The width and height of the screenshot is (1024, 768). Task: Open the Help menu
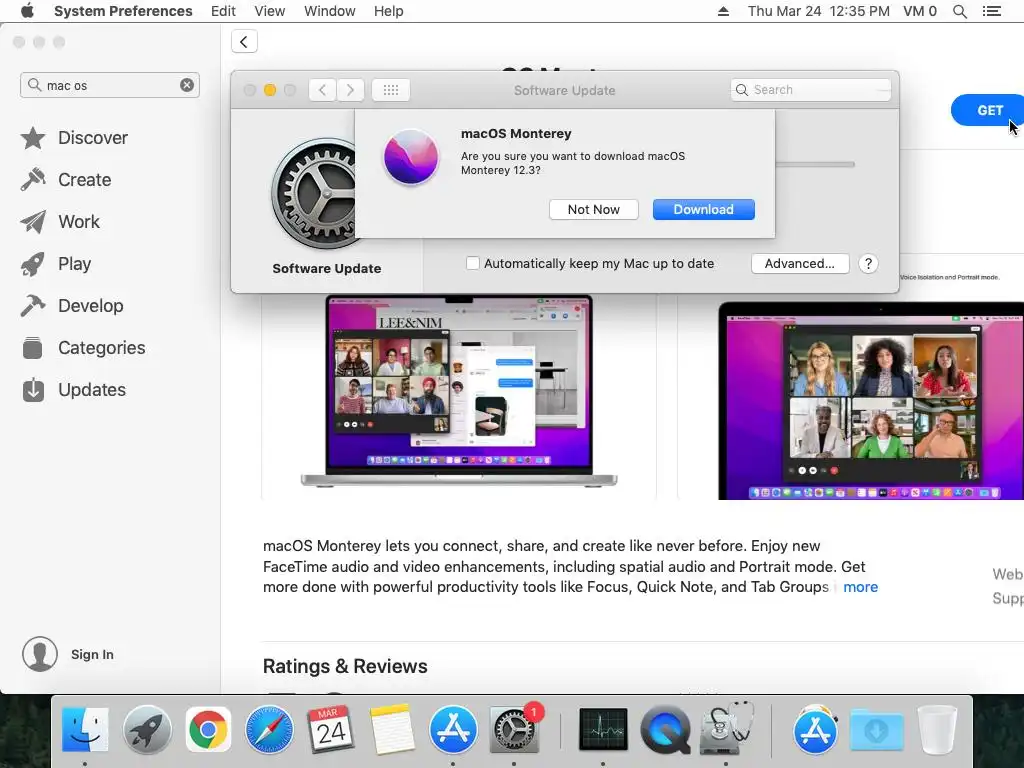389,11
